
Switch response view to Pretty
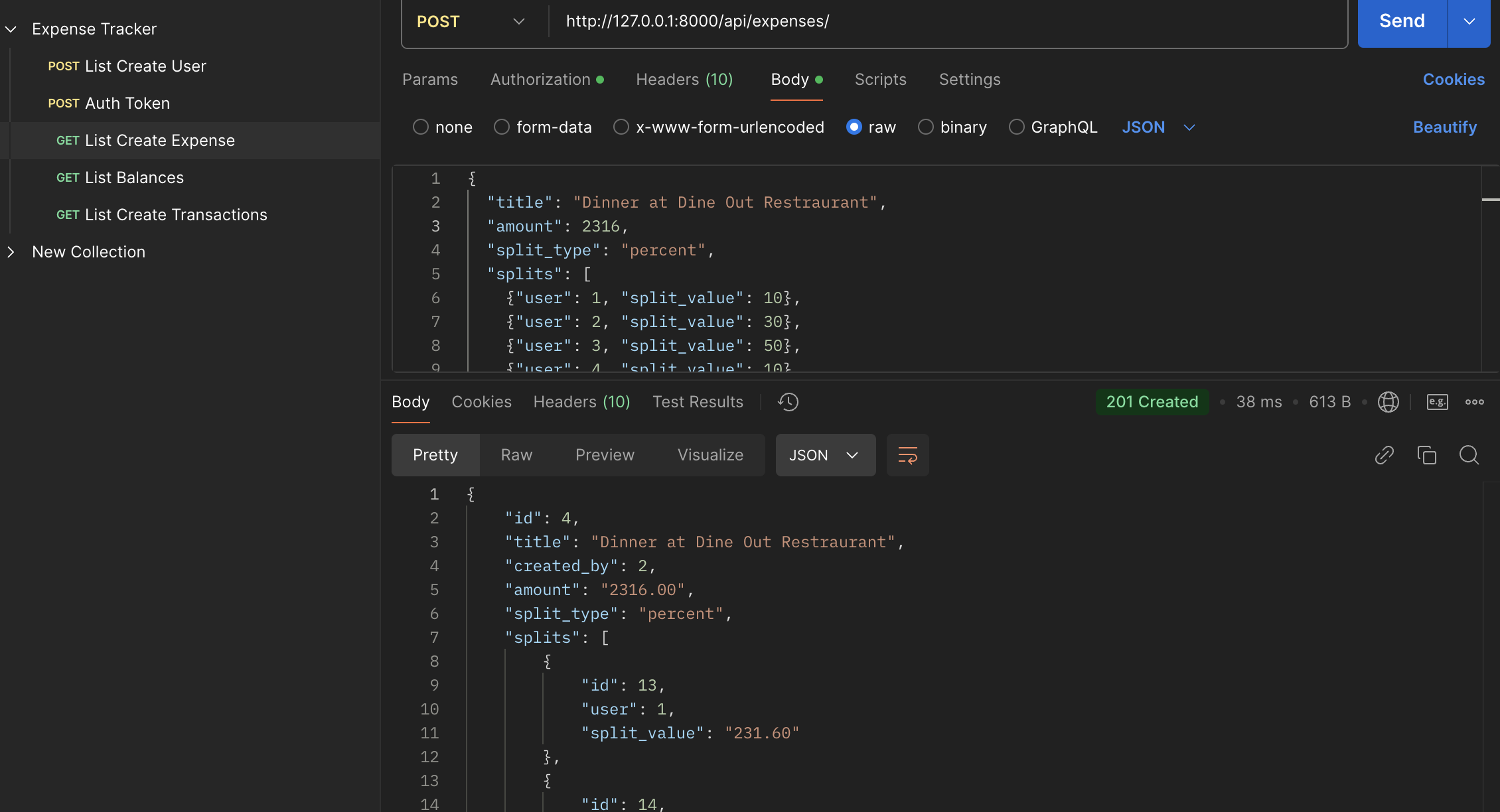click(x=435, y=455)
